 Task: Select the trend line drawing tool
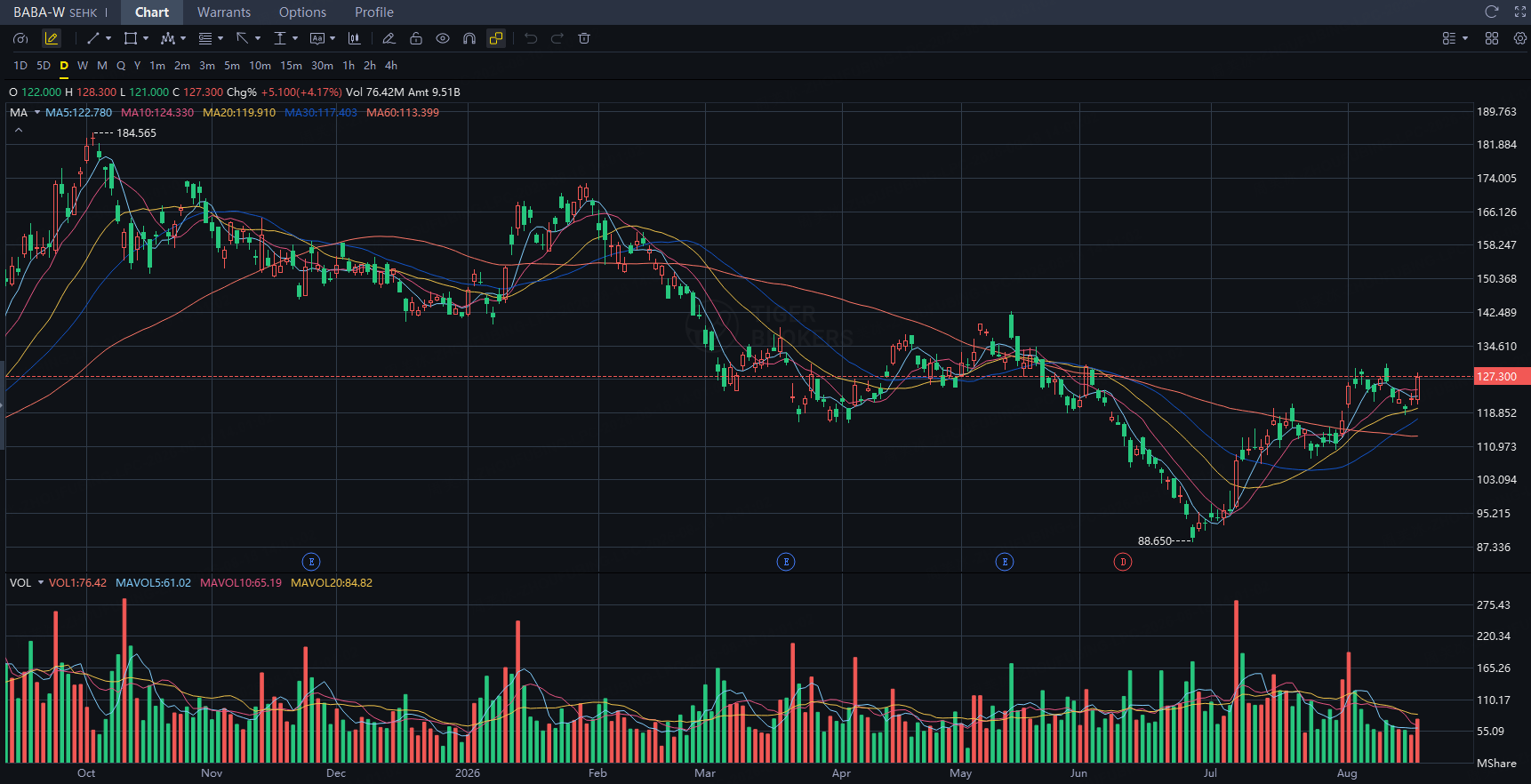pos(92,38)
